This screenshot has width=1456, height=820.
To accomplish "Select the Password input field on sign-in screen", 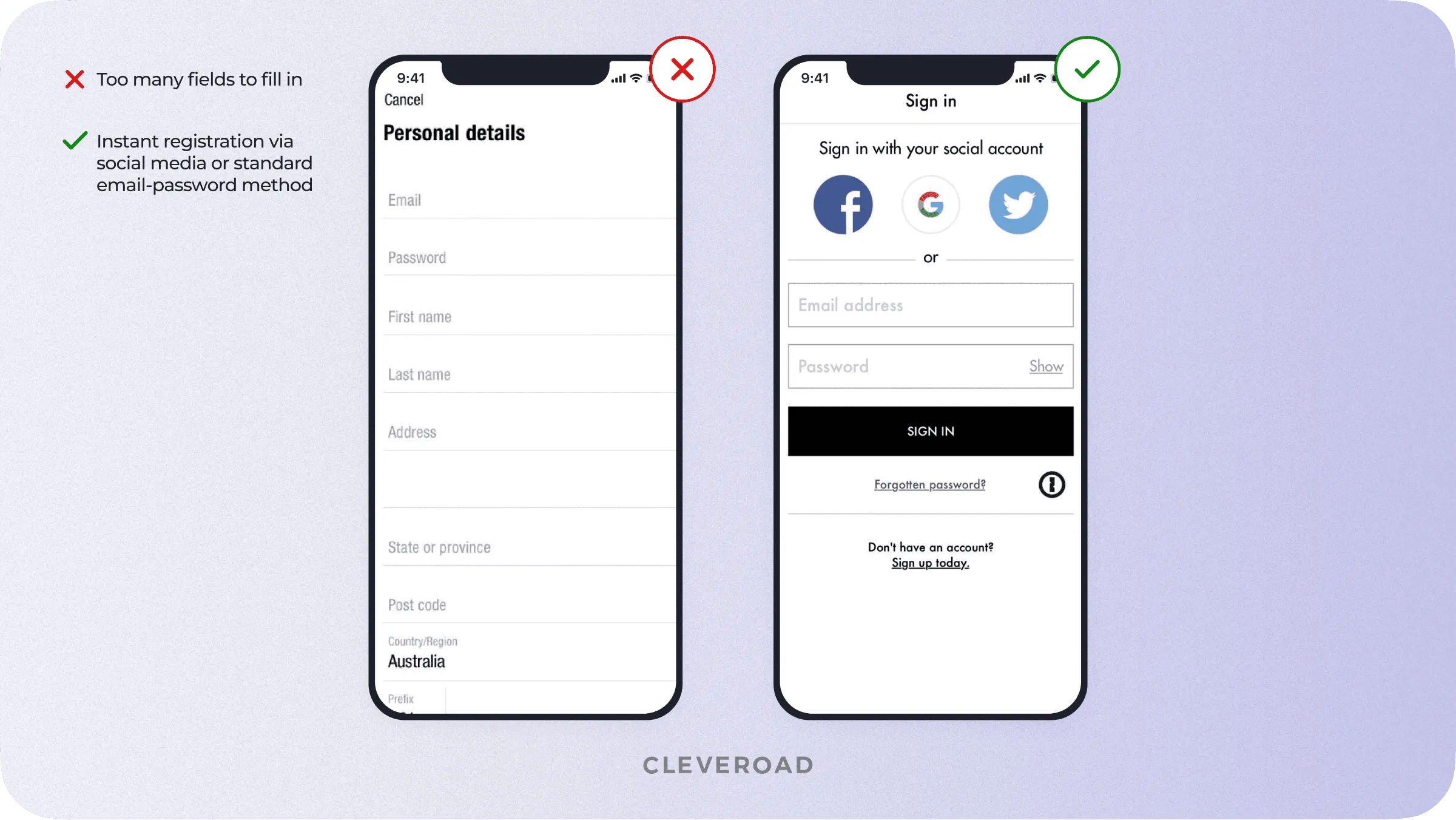I will (x=929, y=366).
